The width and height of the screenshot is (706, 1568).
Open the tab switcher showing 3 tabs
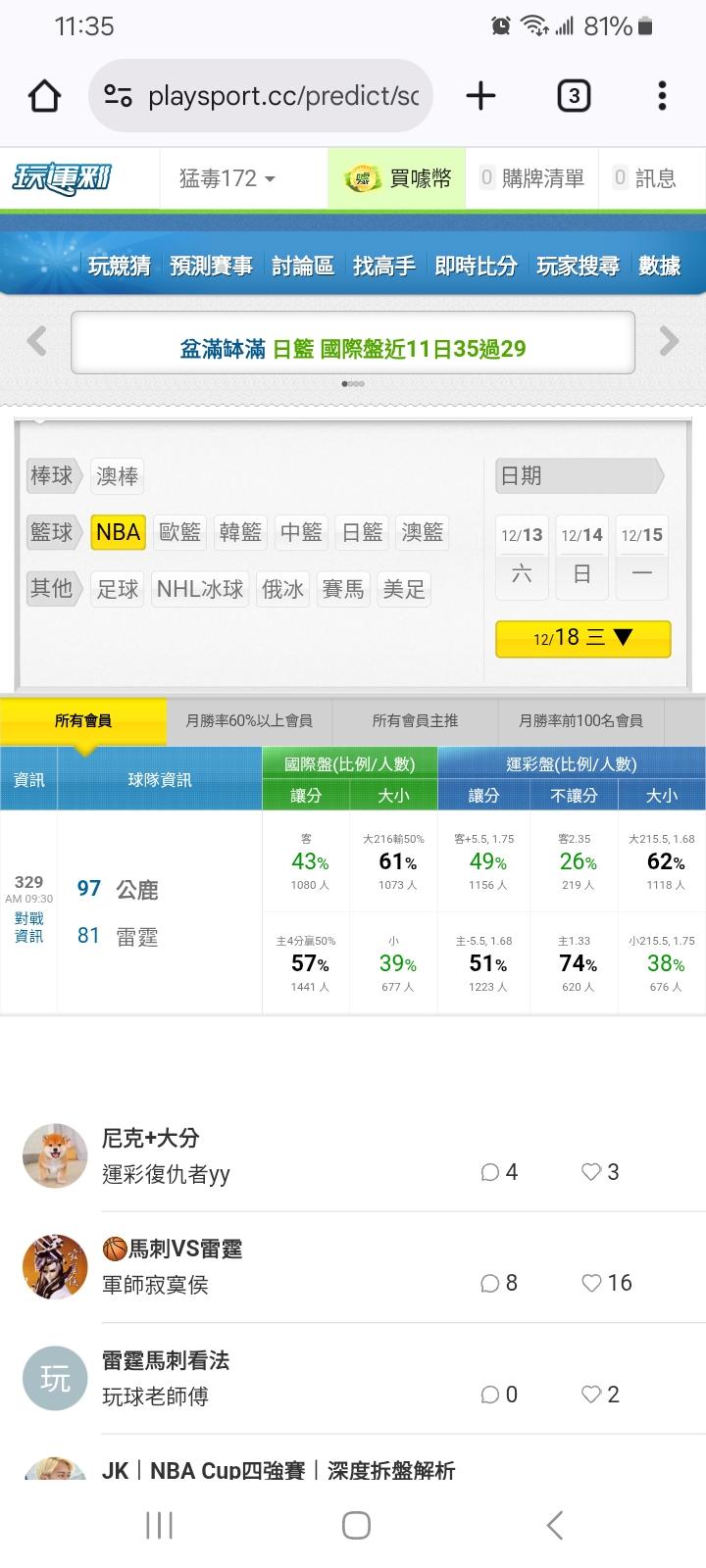click(574, 96)
